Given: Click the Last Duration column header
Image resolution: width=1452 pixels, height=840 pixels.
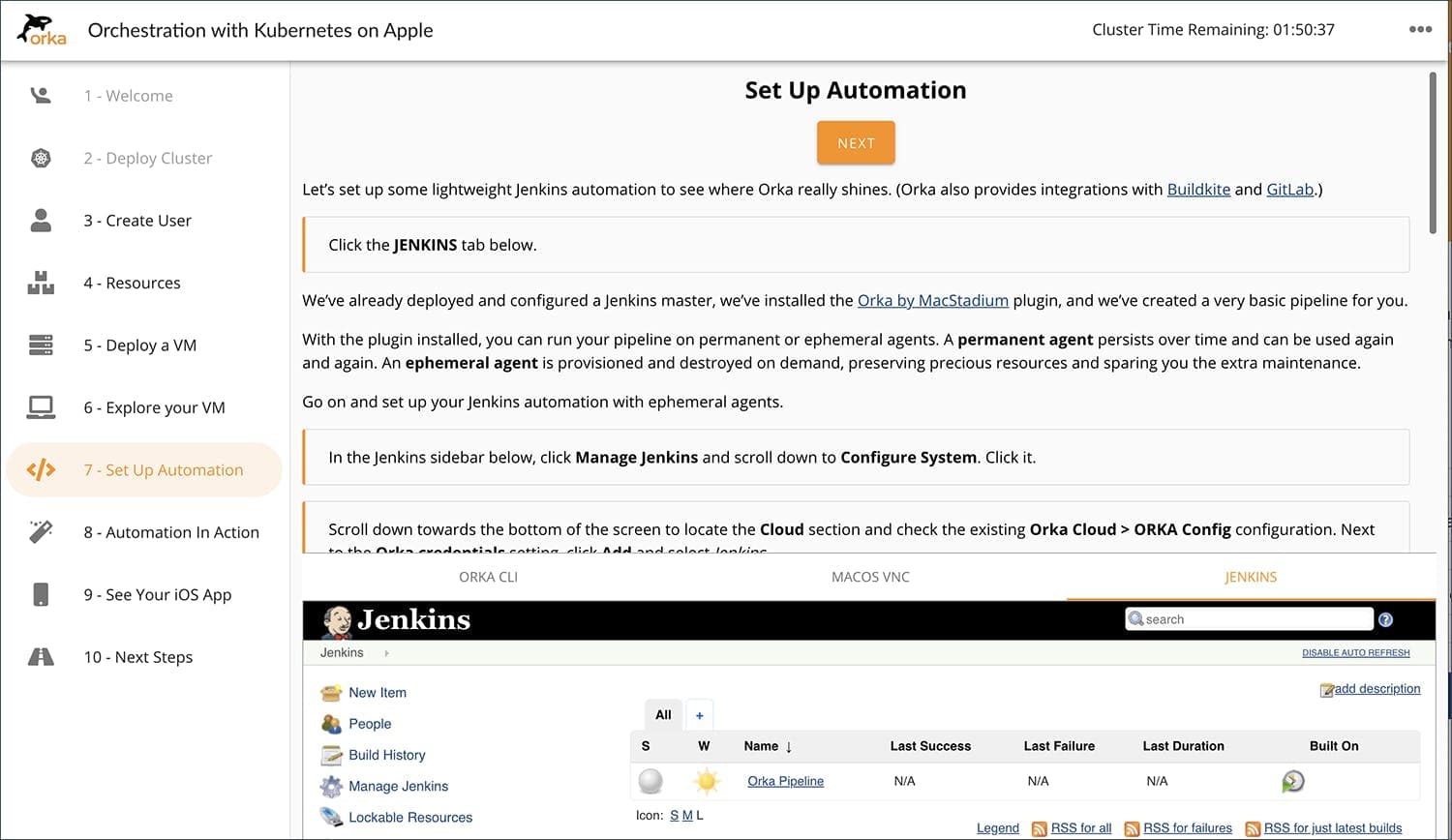Looking at the screenshot, I should (x=1183, y=746).
